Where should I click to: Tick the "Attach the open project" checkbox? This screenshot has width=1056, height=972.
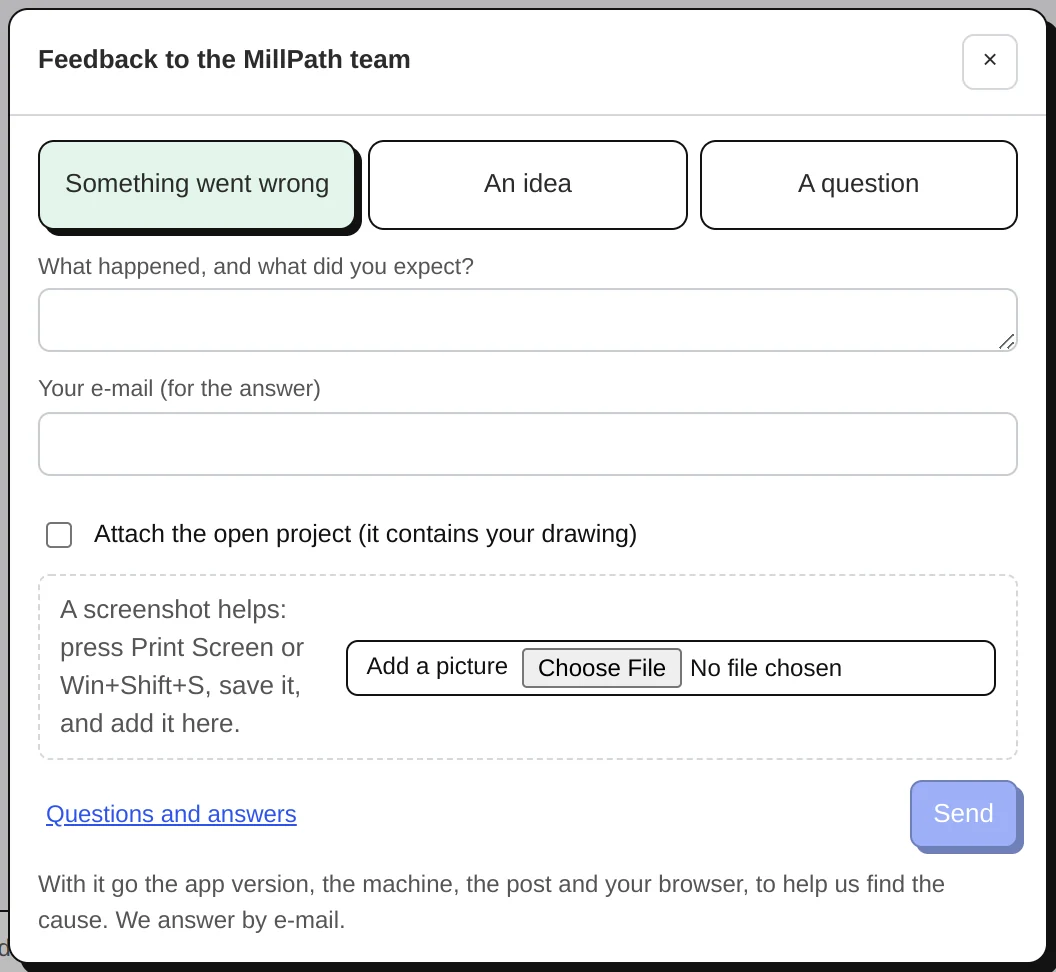tap(59, 535)
